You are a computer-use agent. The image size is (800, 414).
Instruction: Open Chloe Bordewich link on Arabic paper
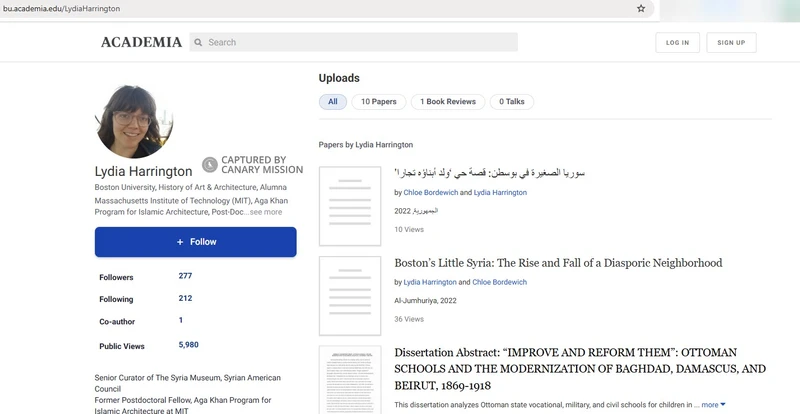click(x=431, y=192)
